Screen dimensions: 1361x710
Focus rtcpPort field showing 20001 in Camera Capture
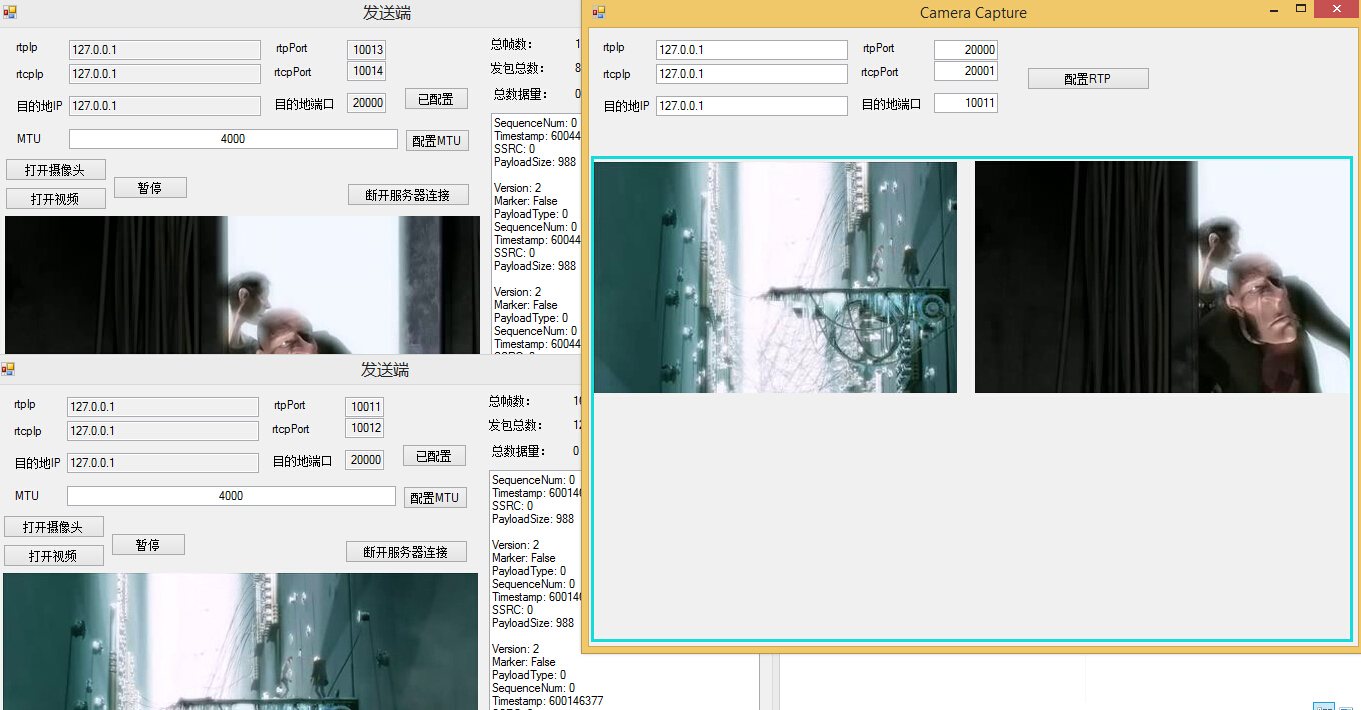(x=966, y=71)
